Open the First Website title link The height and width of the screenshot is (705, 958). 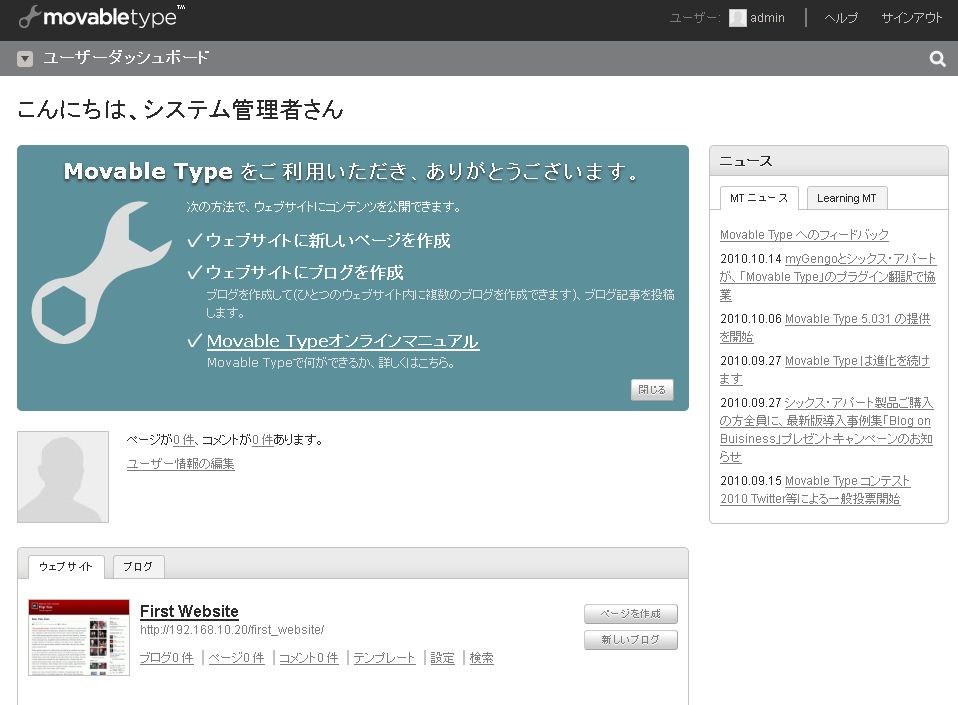(x=189, y=611)
